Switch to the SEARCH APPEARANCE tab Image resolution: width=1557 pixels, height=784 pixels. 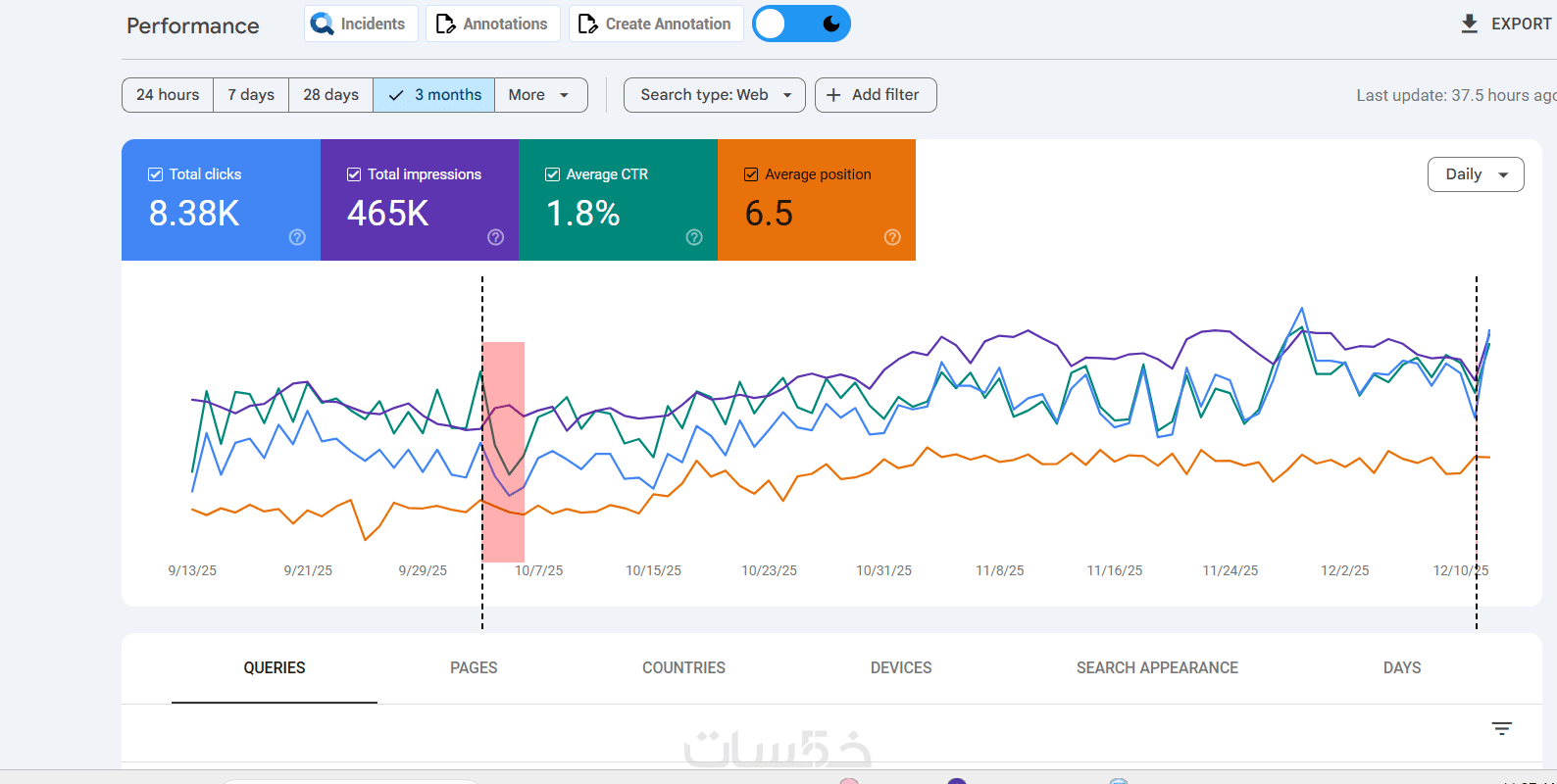pos(1157,667)
